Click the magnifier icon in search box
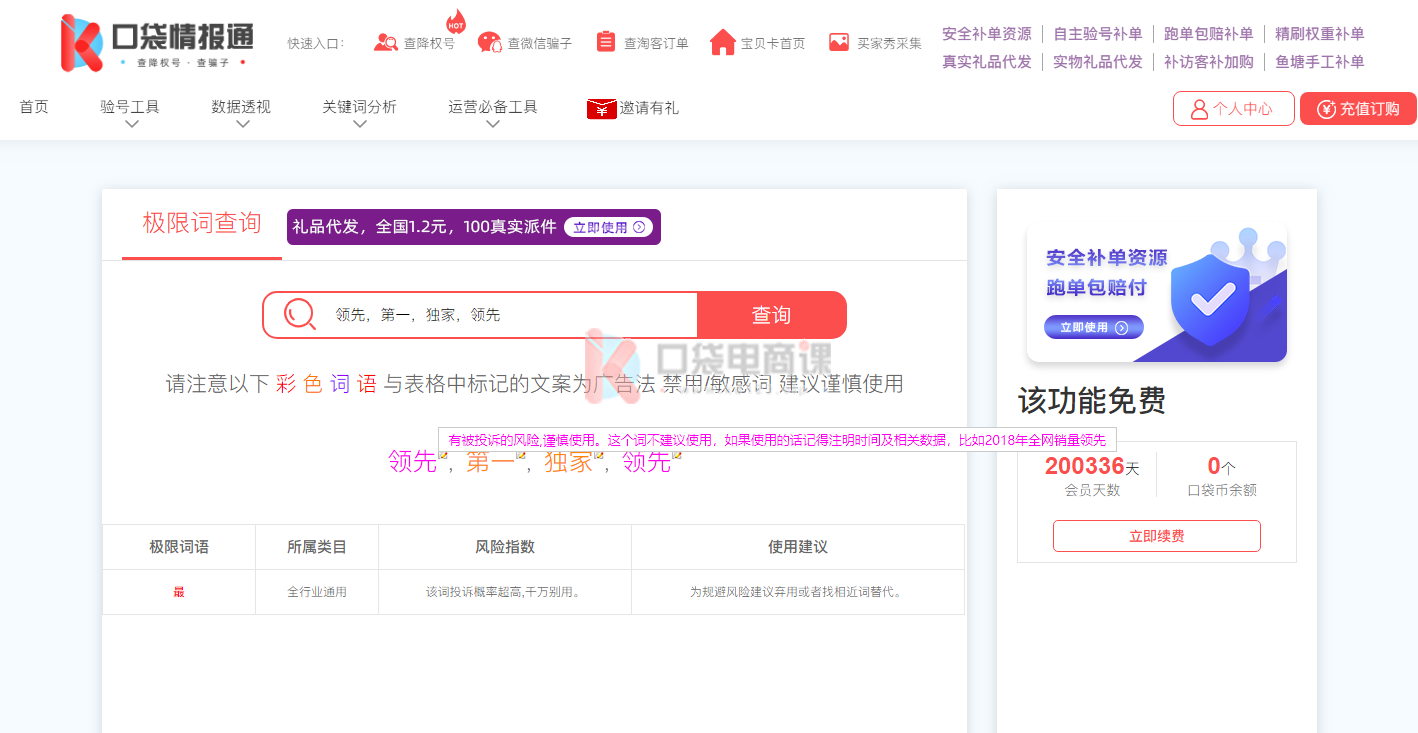 [299, 315]
